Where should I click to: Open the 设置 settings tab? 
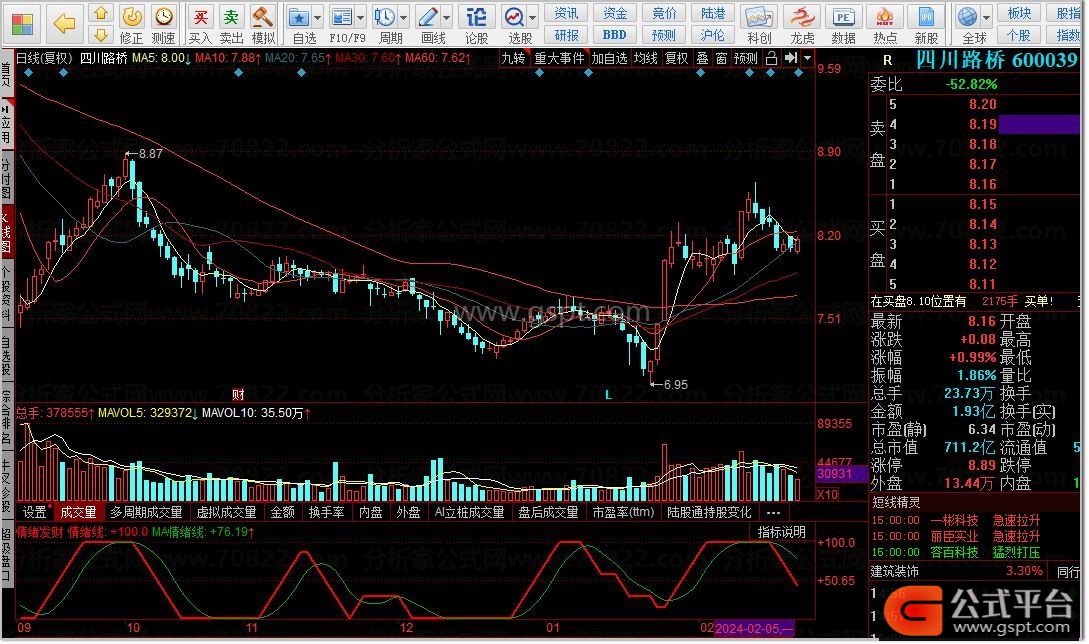point(34,513)
